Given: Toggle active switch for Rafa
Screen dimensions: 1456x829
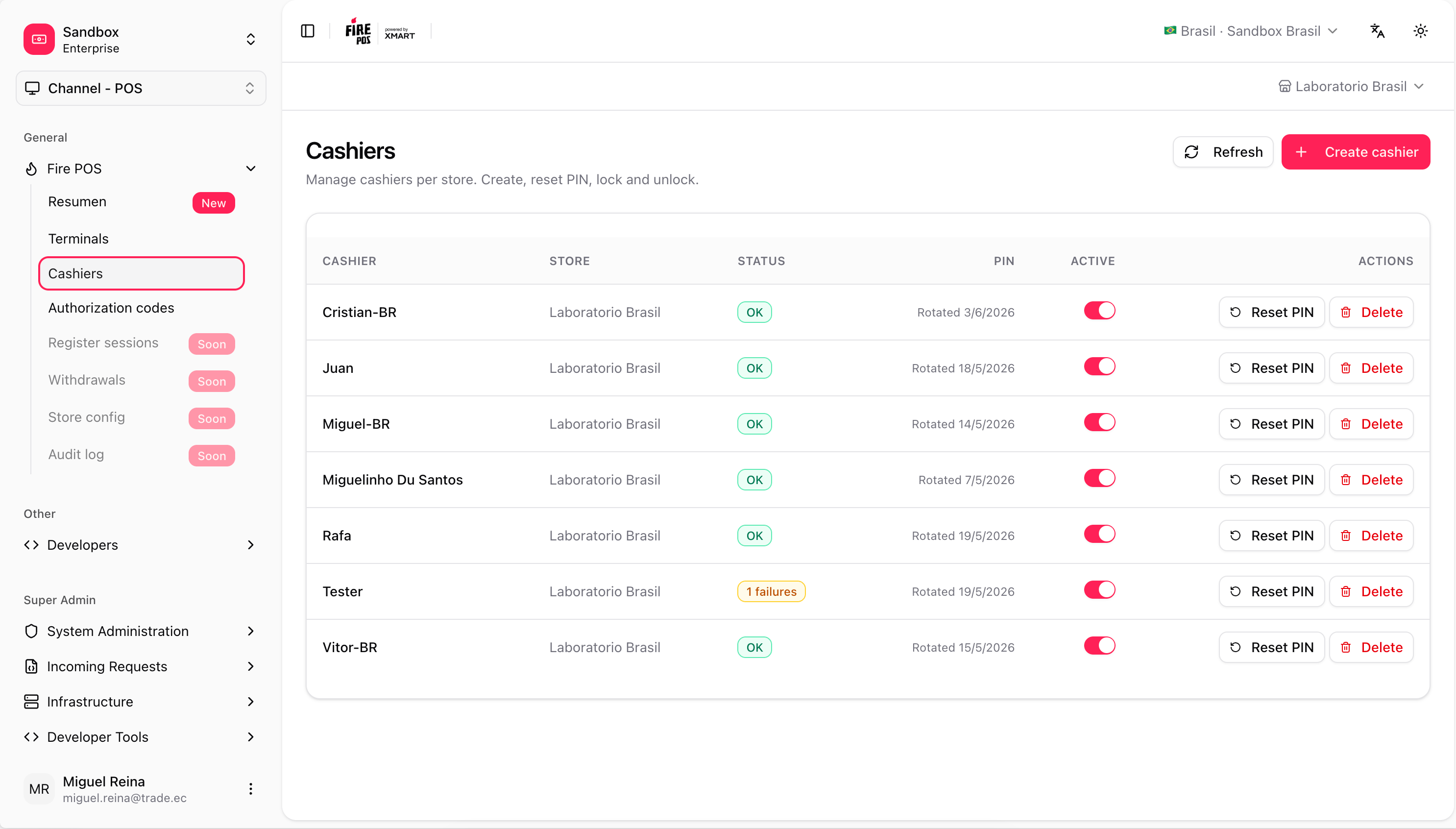Looking at the screenshot, I should pyautogui.click(x=1099, y=534).
